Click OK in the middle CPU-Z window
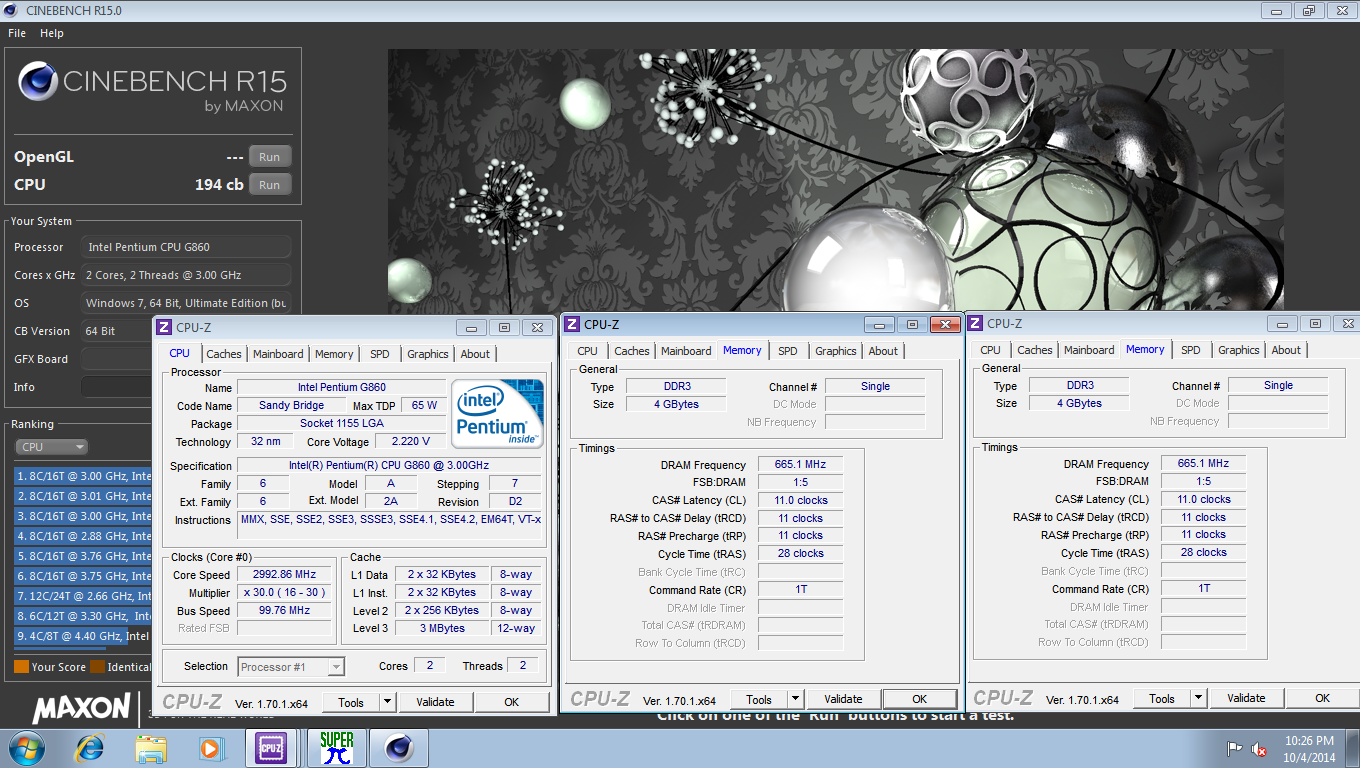Viewport: 1360px width, 768px height. coord(919,699)
